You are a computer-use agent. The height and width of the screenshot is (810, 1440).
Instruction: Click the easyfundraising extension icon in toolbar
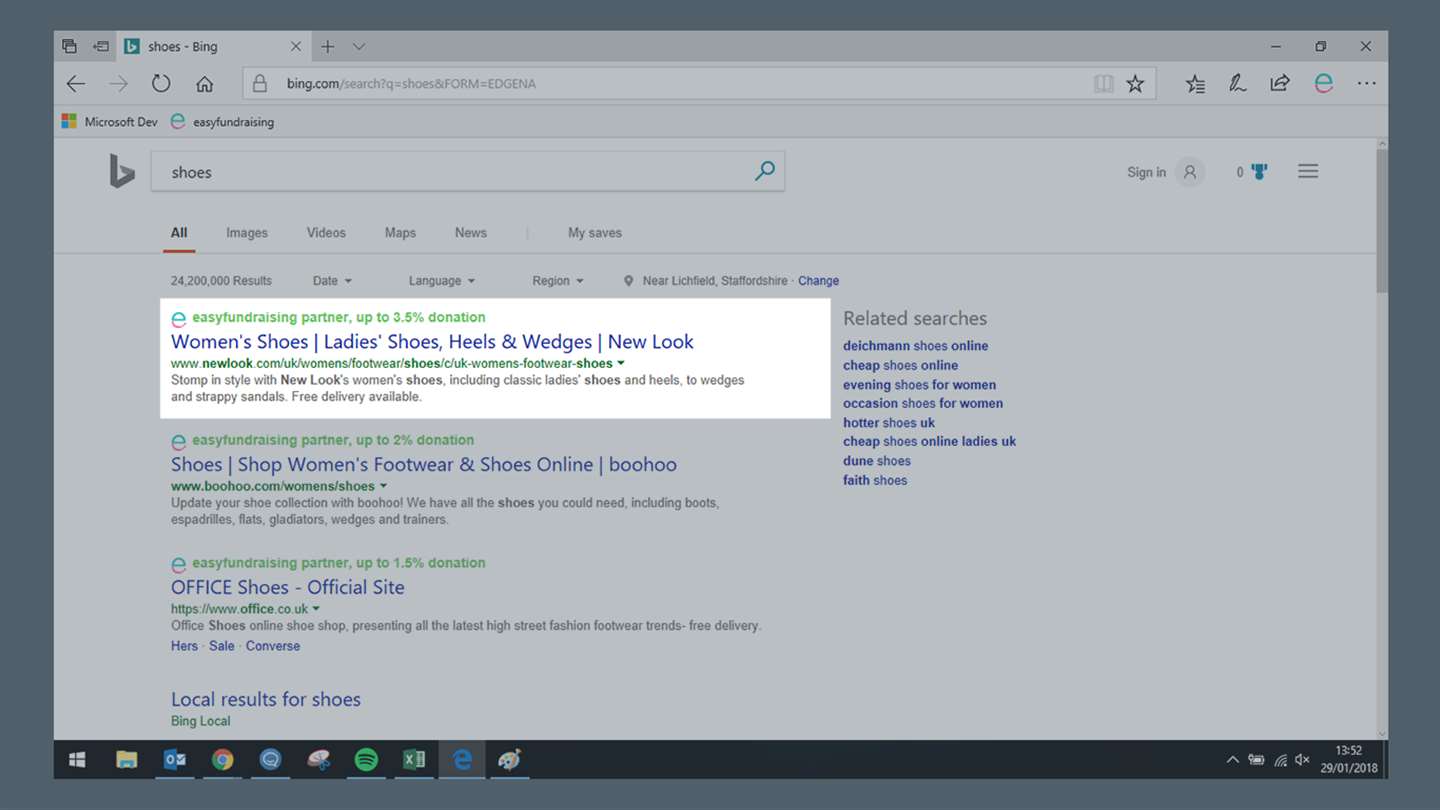click(1324, 84)
